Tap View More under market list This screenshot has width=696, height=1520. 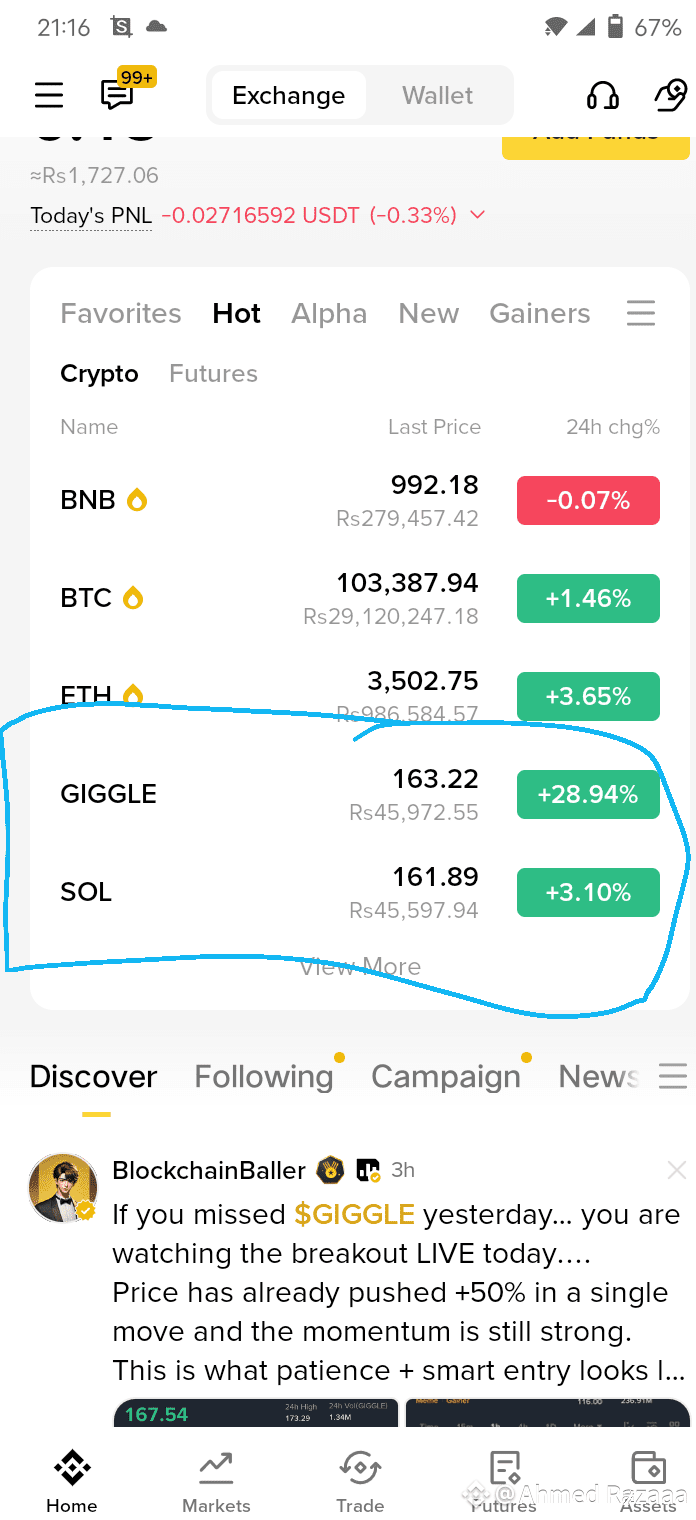[360, 967]
